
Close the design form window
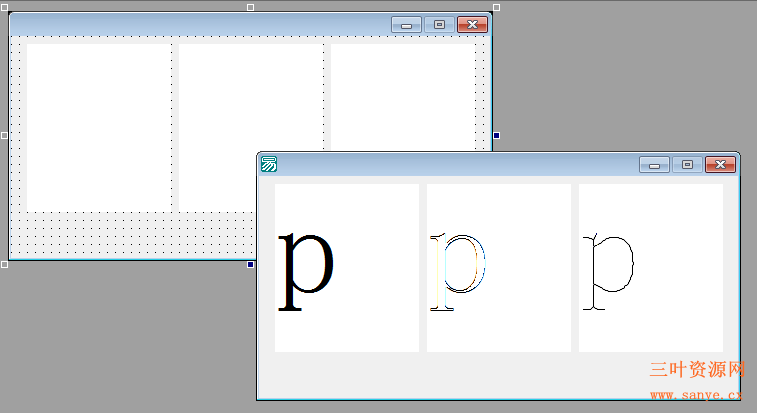(x=472, y=25)
